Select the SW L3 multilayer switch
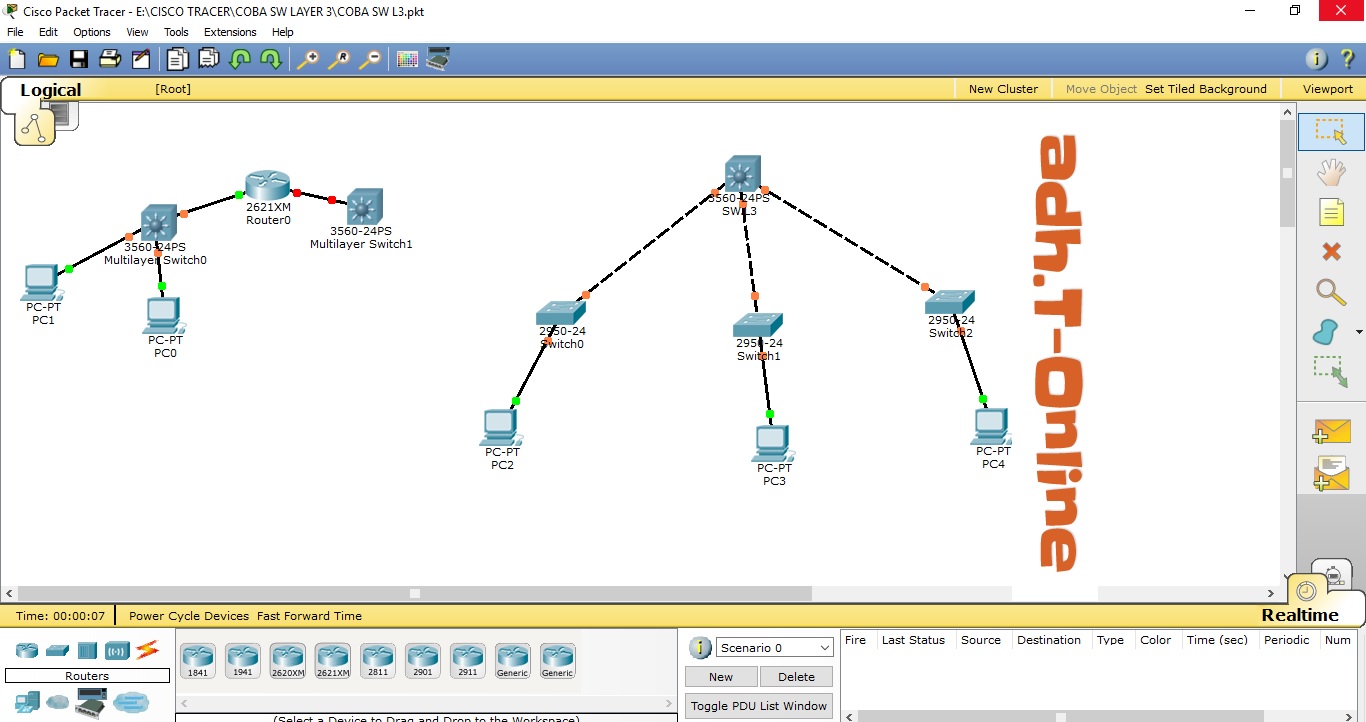The height and width of the screenshot is (722, 1366). (741, 174)
